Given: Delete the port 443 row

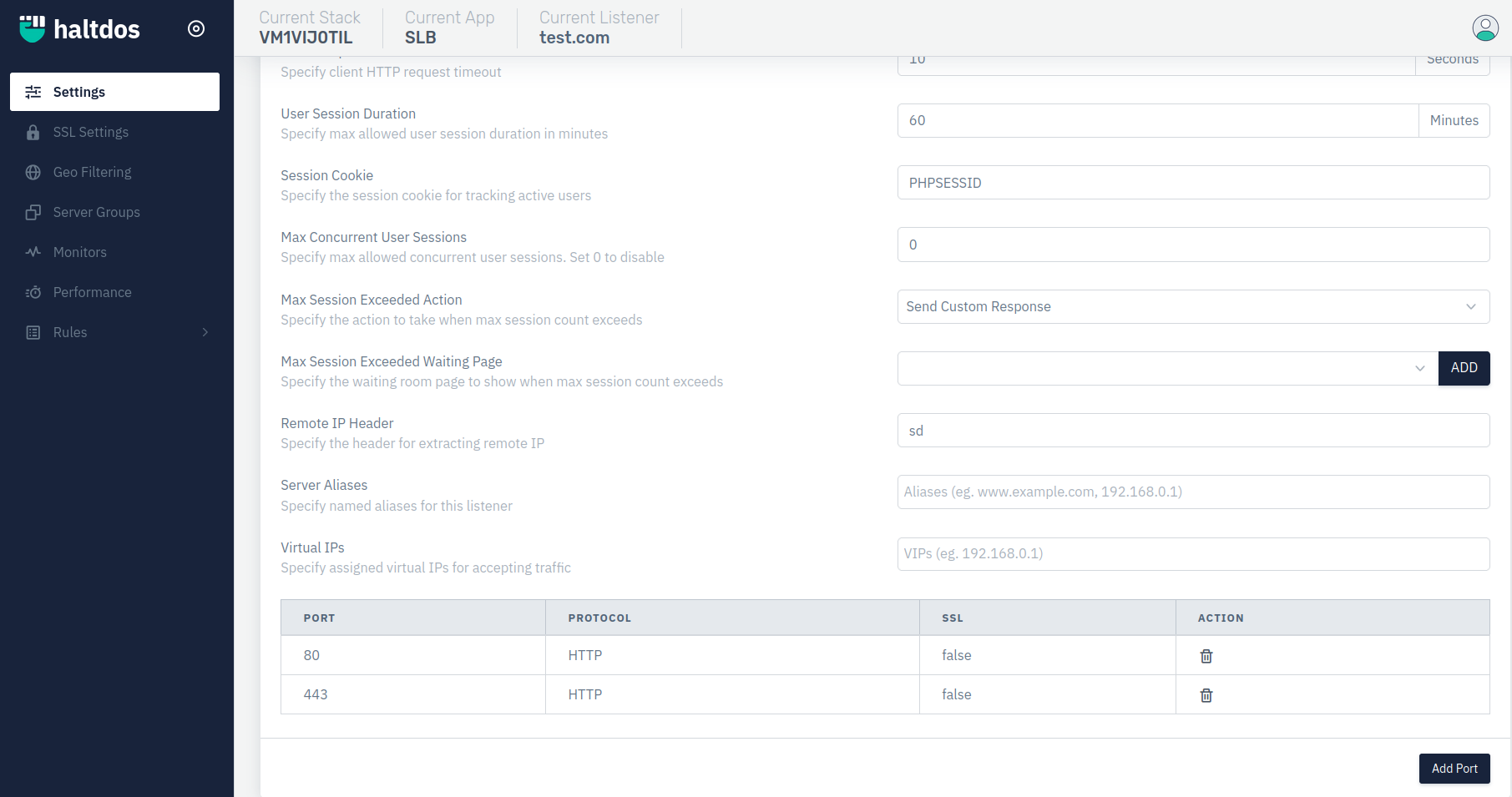Looking at the screenshot, I should [x=1206, y=695].
